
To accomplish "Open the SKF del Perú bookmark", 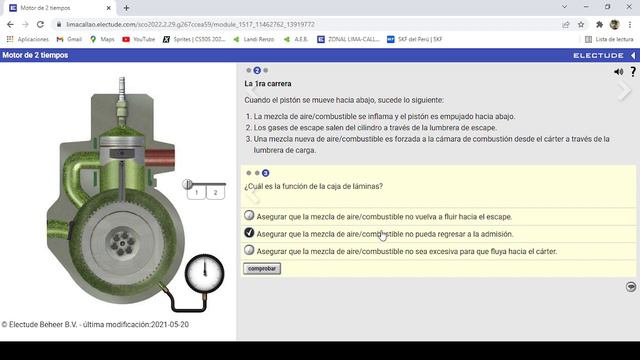I will 415,39.
